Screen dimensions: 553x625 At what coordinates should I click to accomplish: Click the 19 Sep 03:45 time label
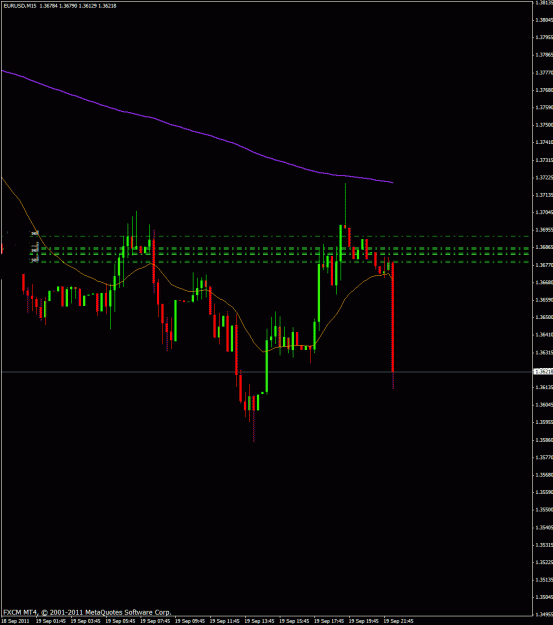click(85, 621)
